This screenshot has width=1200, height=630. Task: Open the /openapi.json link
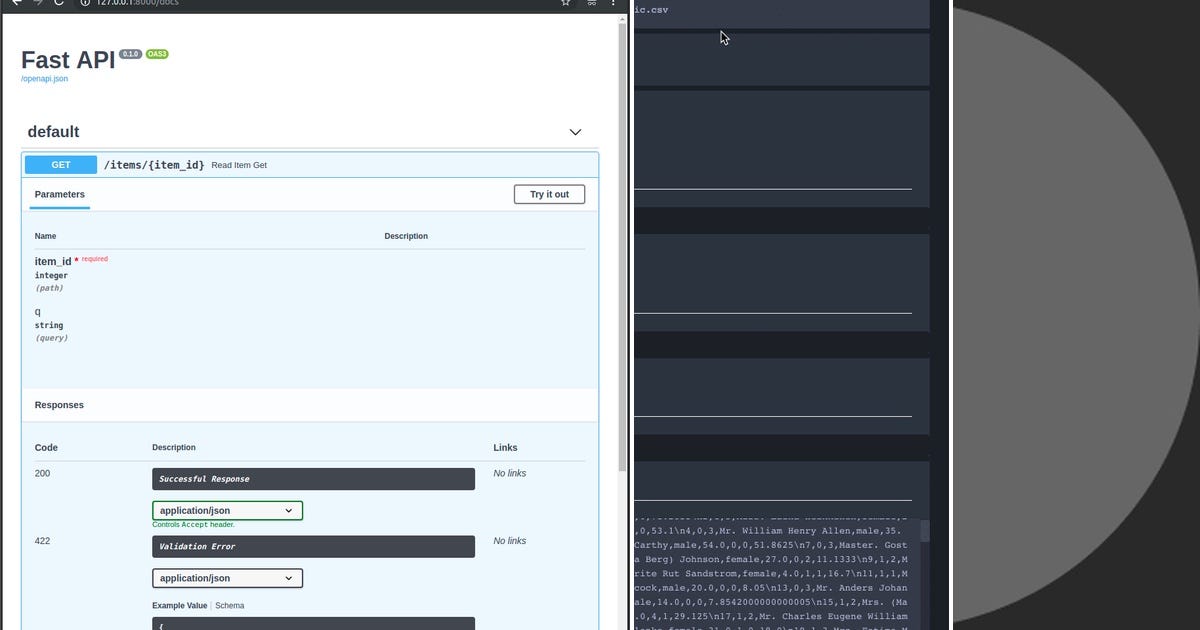click(x=43, y=78)
